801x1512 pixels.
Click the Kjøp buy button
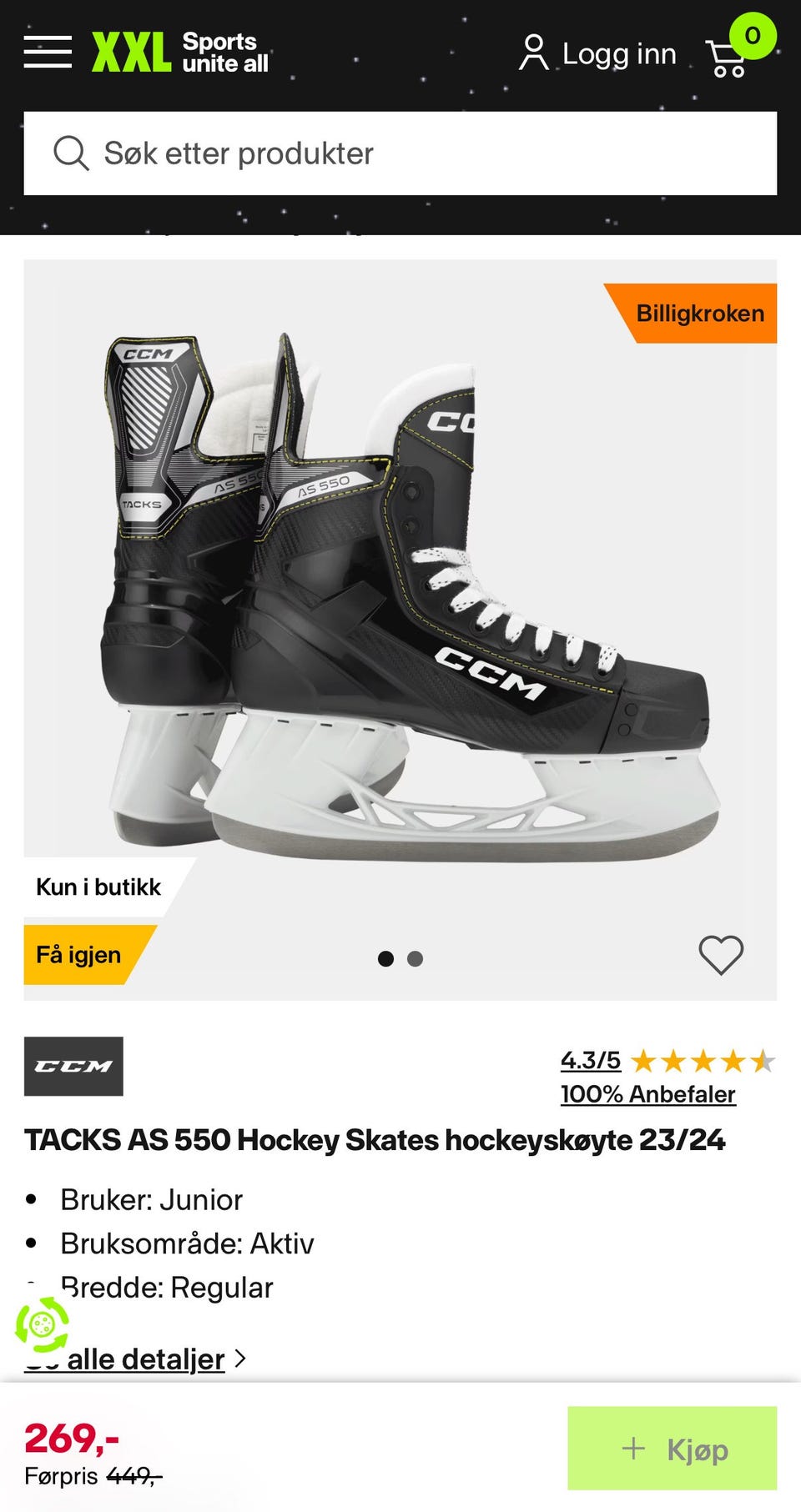click(672, 1449)
